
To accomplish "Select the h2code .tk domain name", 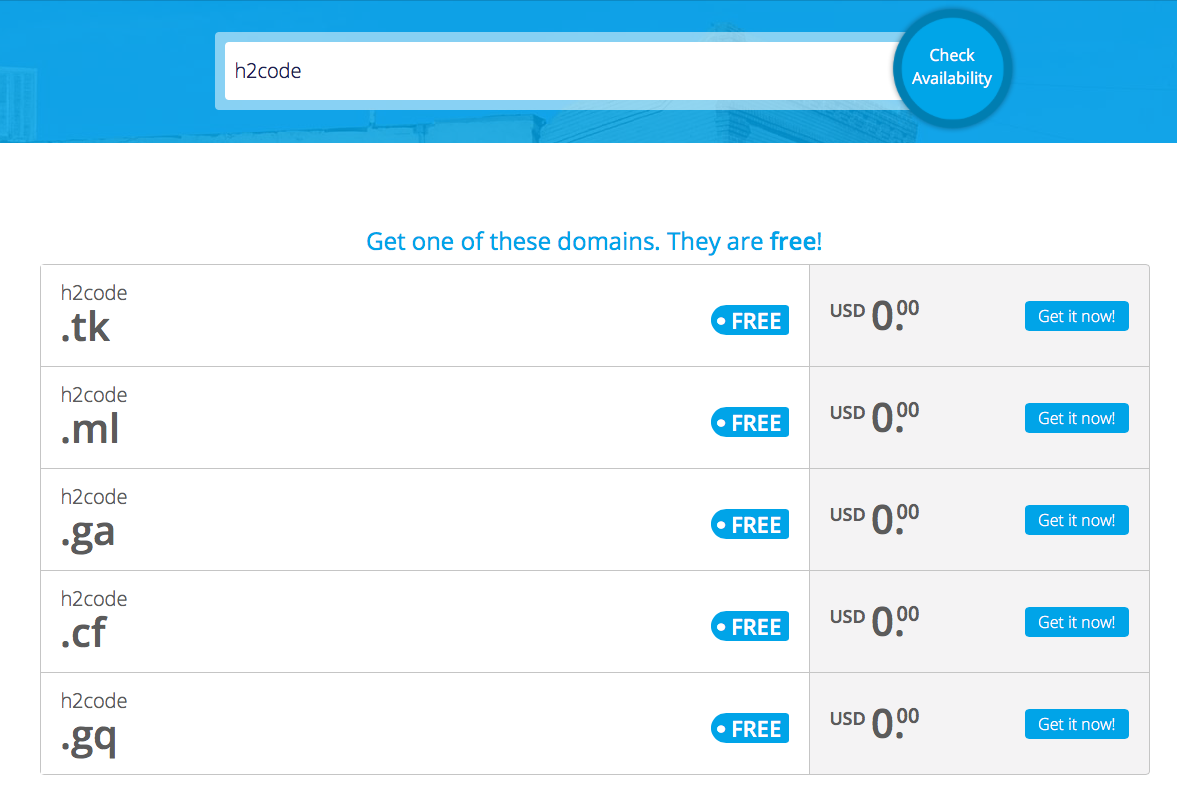I will coord(93,315).
